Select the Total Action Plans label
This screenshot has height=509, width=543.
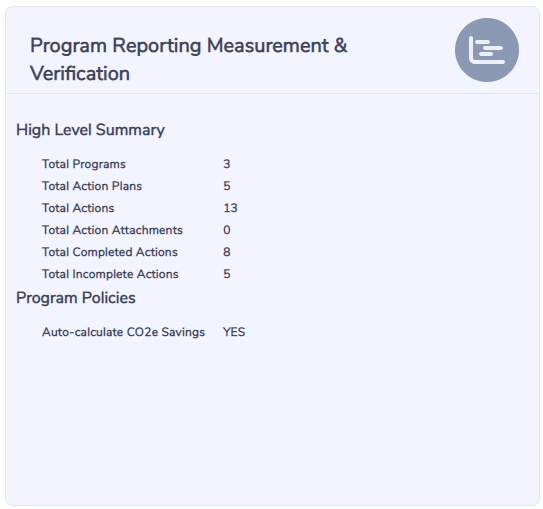(92, 186)
